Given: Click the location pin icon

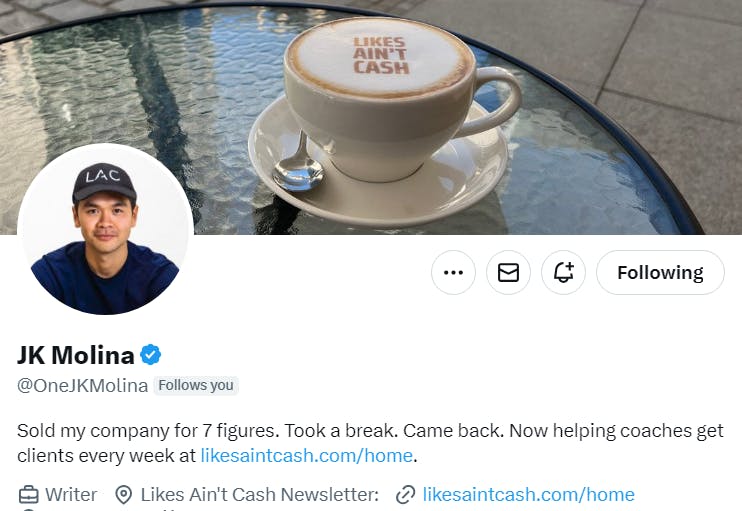Looking at the screenshot, I should tap(124, 495).
